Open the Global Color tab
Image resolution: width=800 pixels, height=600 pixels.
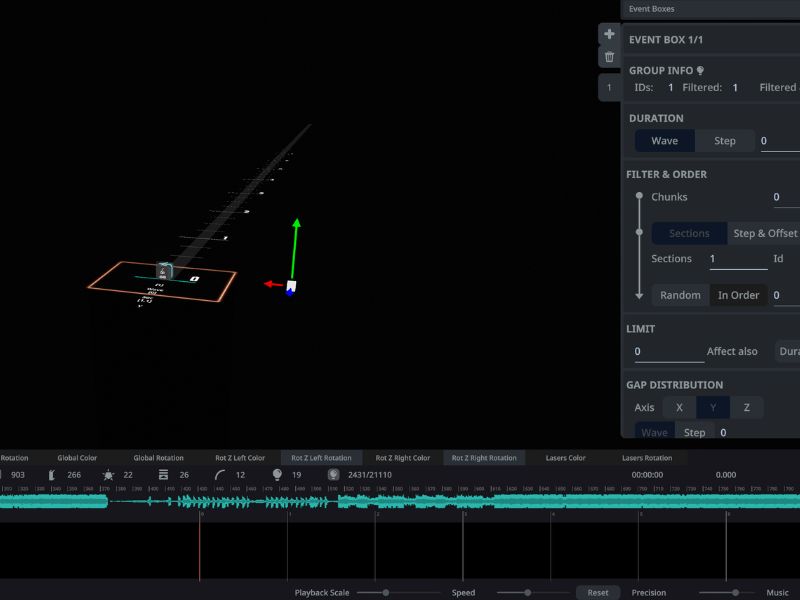point(77,458)
